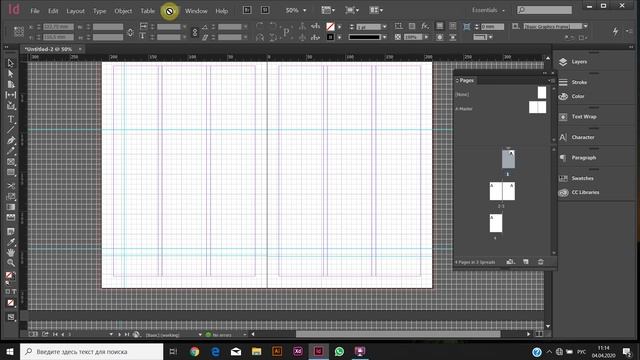Select the Type tool

11,120
